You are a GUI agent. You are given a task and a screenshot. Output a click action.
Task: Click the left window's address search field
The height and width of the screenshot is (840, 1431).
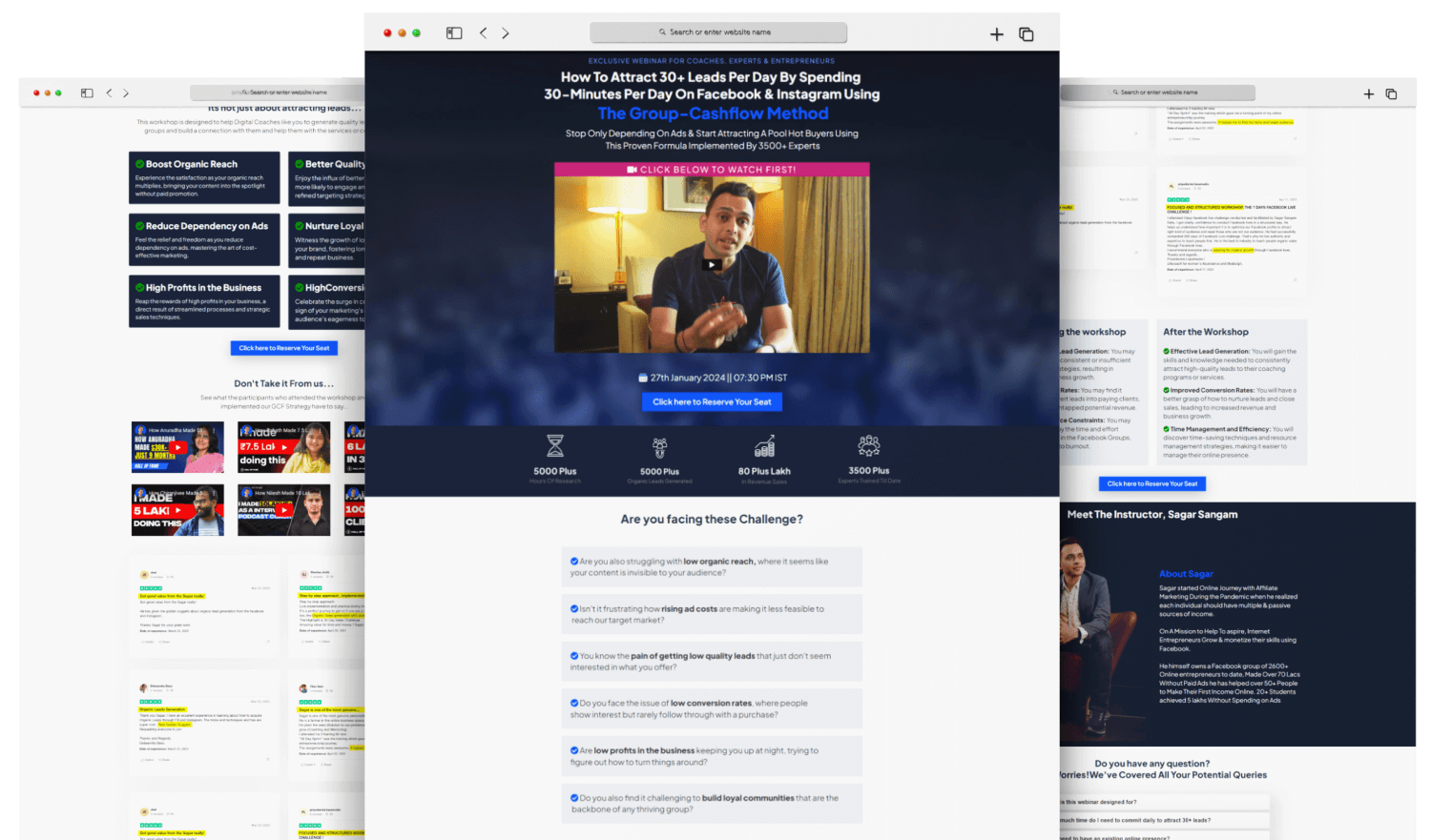(x=279, y=92)
